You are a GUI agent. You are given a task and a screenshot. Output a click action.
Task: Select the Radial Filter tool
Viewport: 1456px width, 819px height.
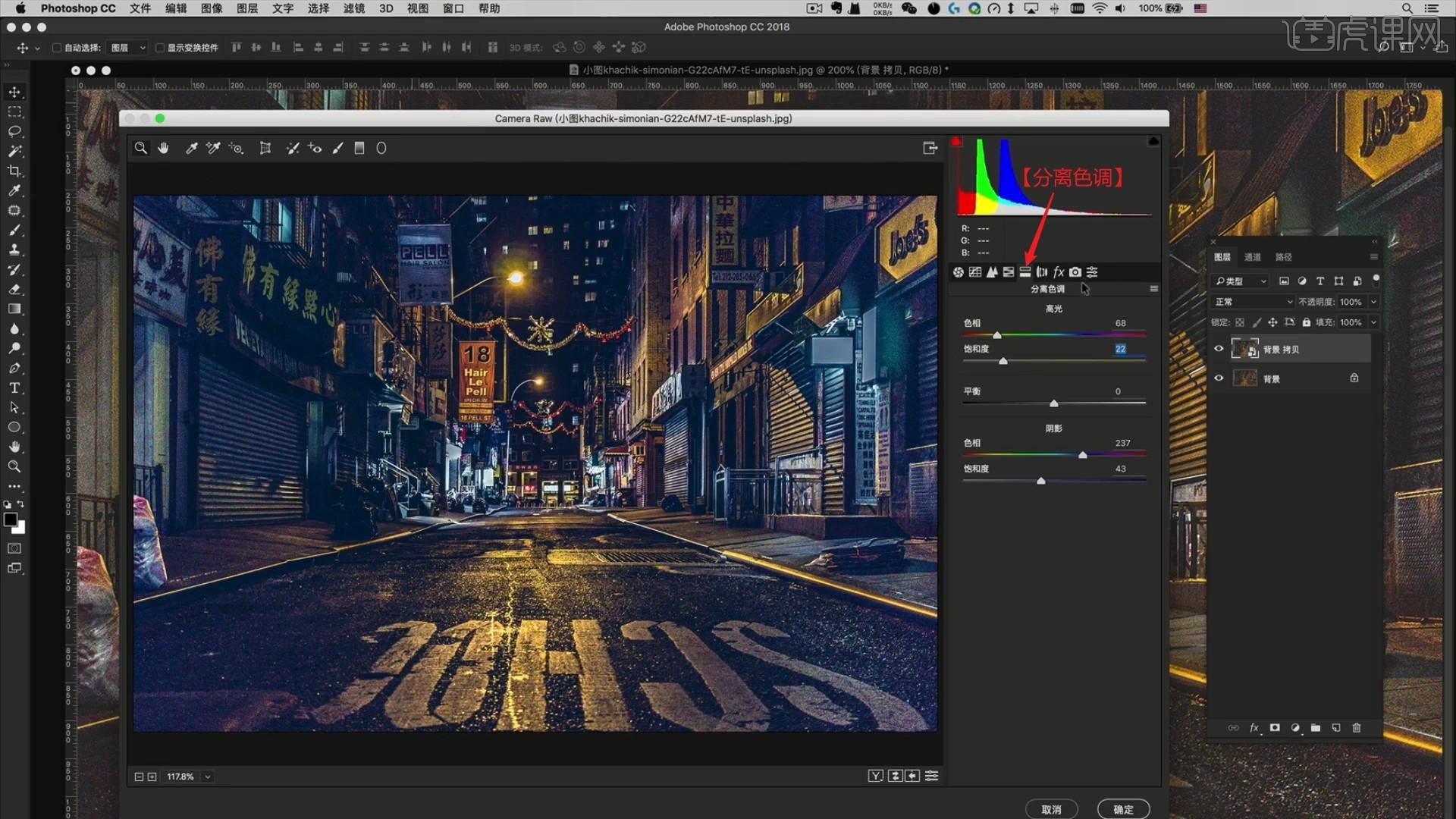coord(381,148)
